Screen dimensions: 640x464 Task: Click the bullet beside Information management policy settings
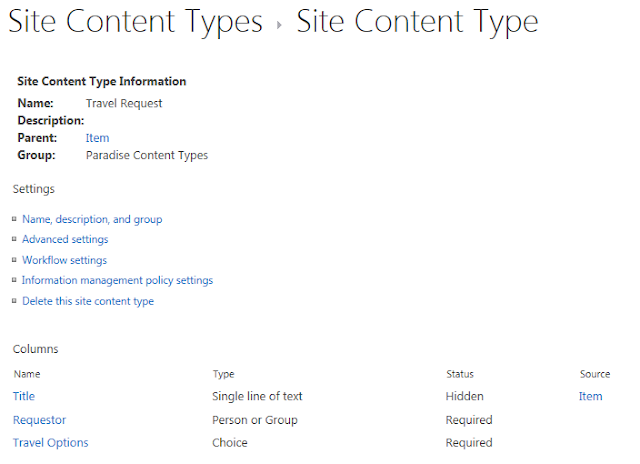(x=15, y=280)
